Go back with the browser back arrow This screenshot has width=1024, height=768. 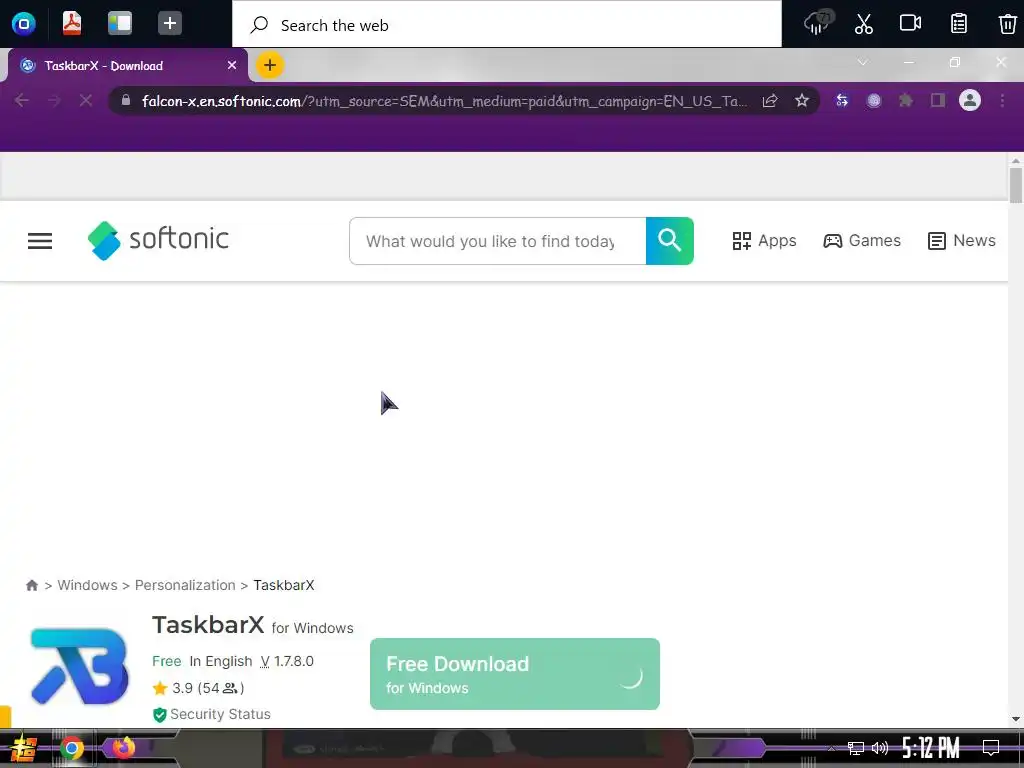pyautogui.click(x=22, y=101)
